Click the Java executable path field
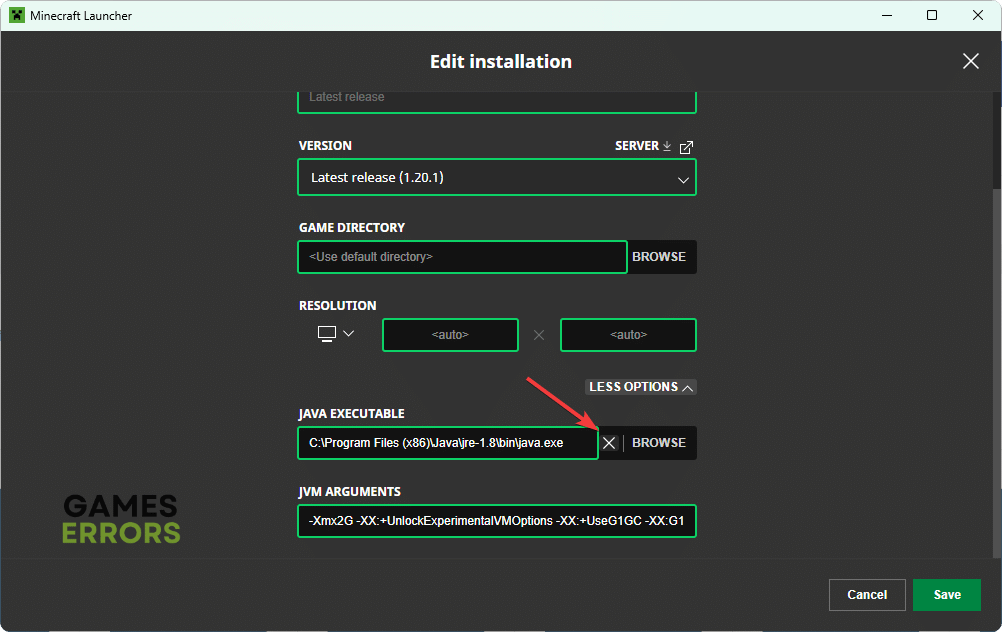 click(447, 443)
